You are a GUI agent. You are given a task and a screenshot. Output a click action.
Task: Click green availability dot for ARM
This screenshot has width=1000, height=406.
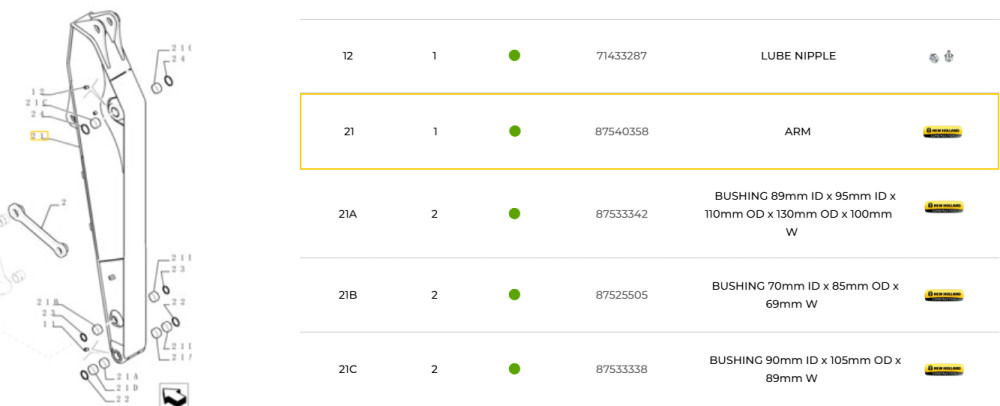point(514,131)
